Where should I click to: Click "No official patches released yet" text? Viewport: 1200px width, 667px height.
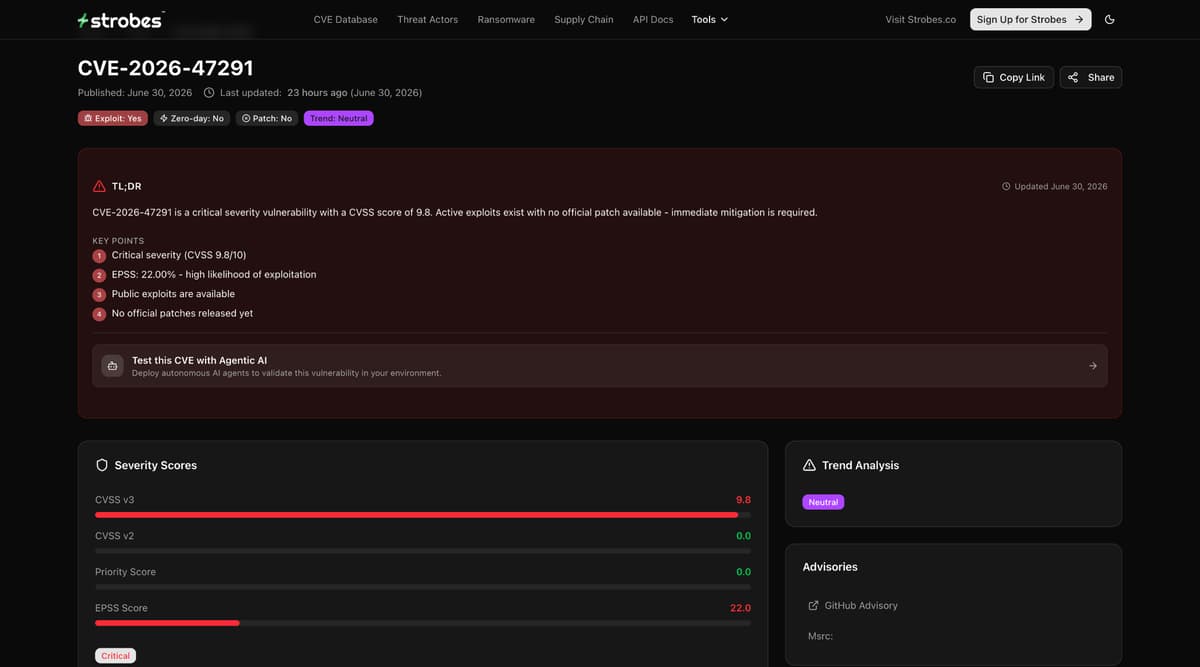(x=182, y=313)
